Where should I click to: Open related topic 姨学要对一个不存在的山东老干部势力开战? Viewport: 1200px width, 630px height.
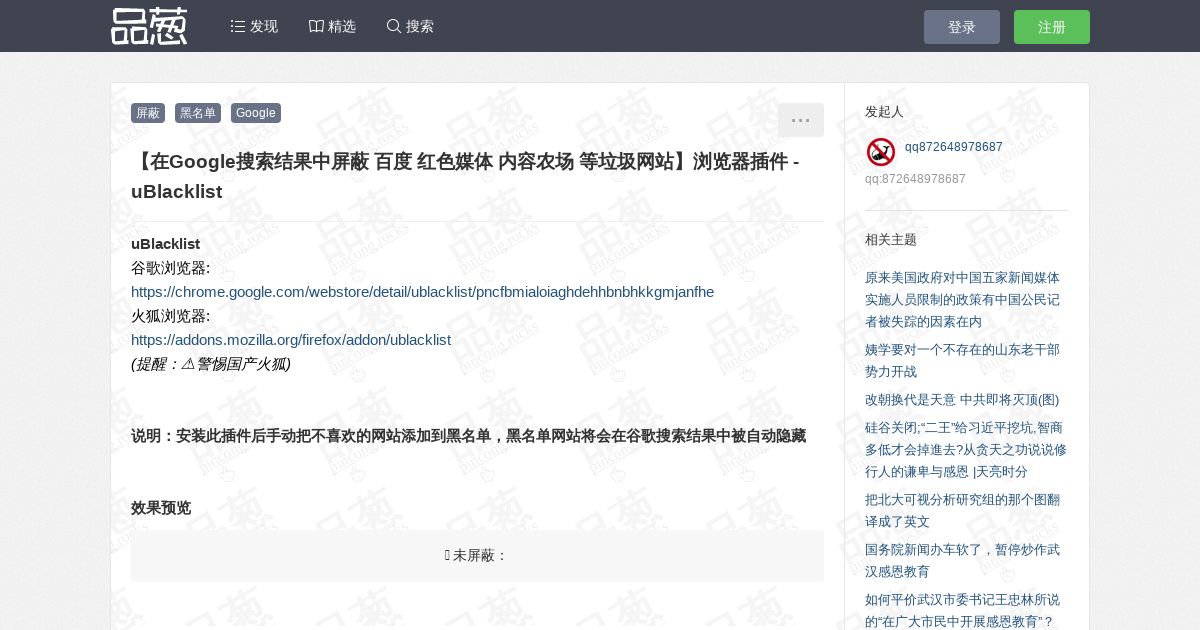pyautogui.click(x=963, y=360)
